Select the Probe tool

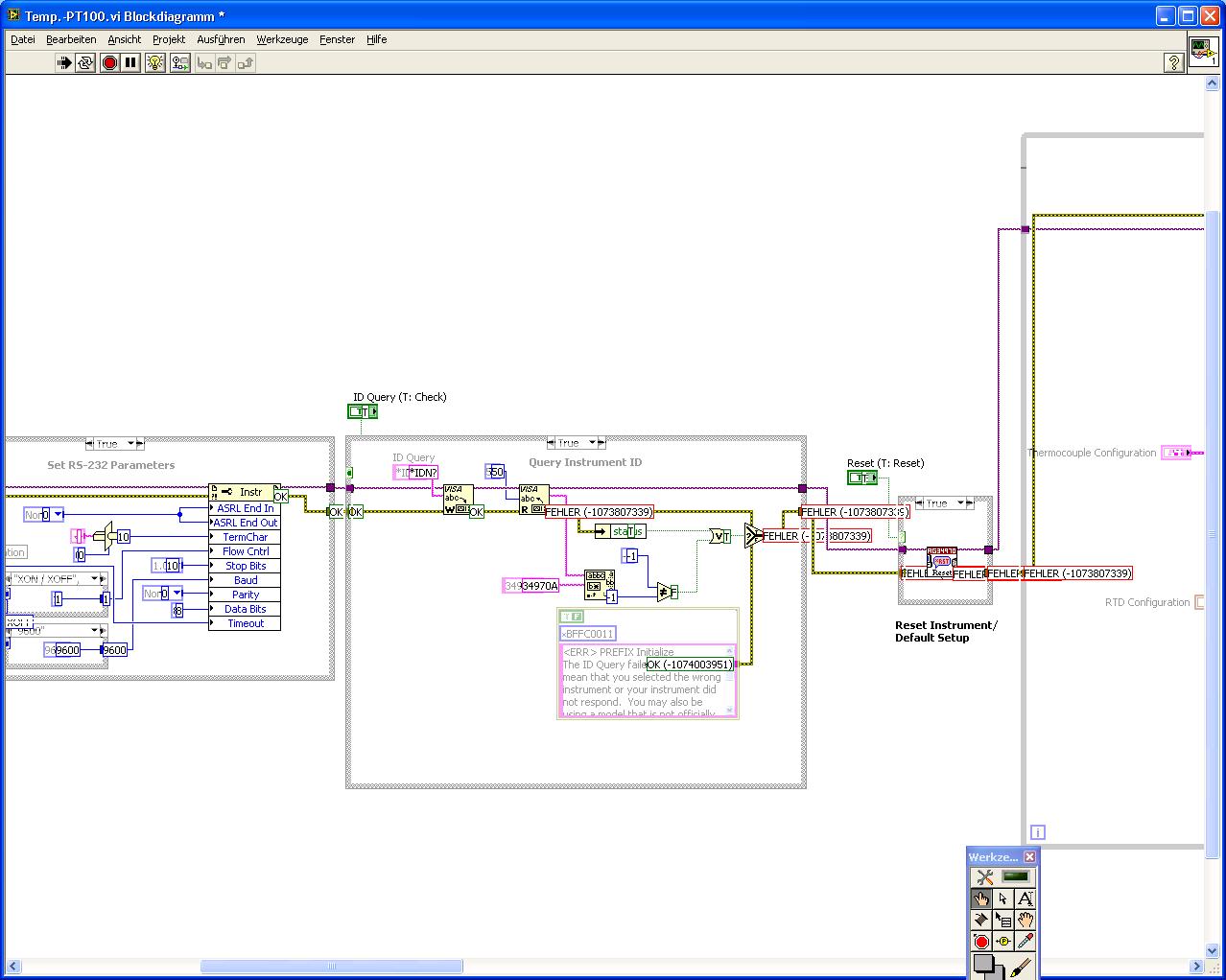(x=1003, y=943)
